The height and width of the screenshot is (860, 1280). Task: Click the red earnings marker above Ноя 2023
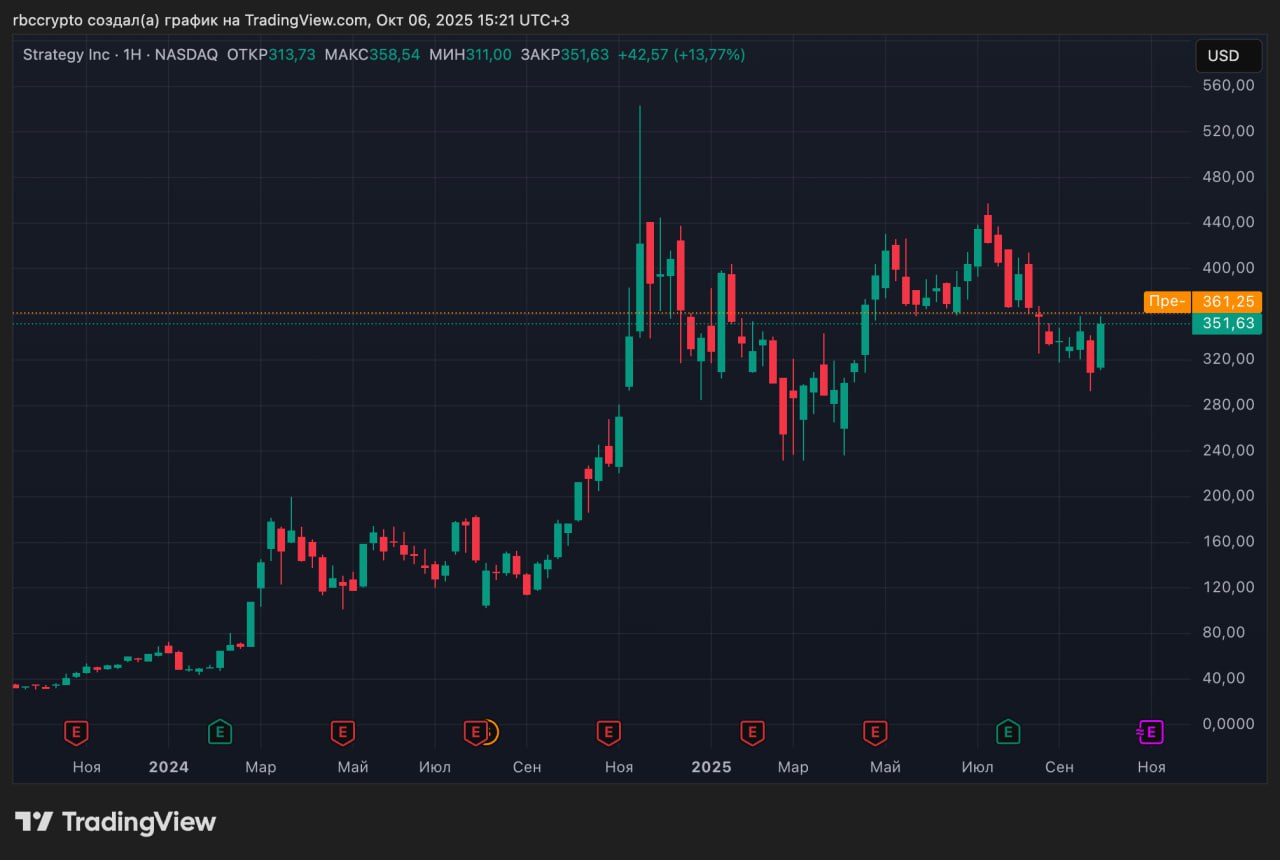point(76,733)
